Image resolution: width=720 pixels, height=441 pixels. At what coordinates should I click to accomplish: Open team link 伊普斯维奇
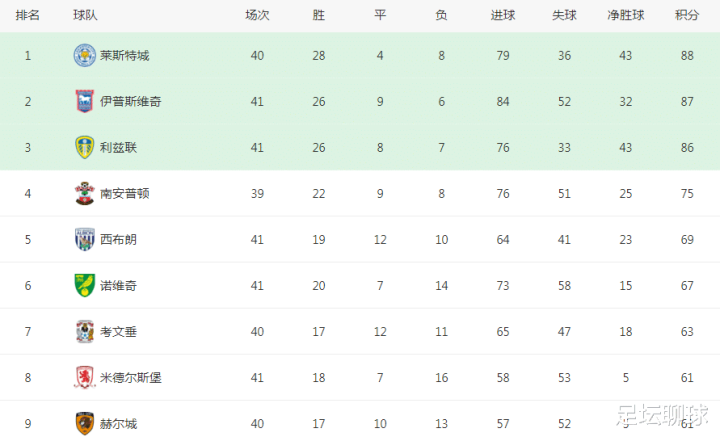(131, 102)
